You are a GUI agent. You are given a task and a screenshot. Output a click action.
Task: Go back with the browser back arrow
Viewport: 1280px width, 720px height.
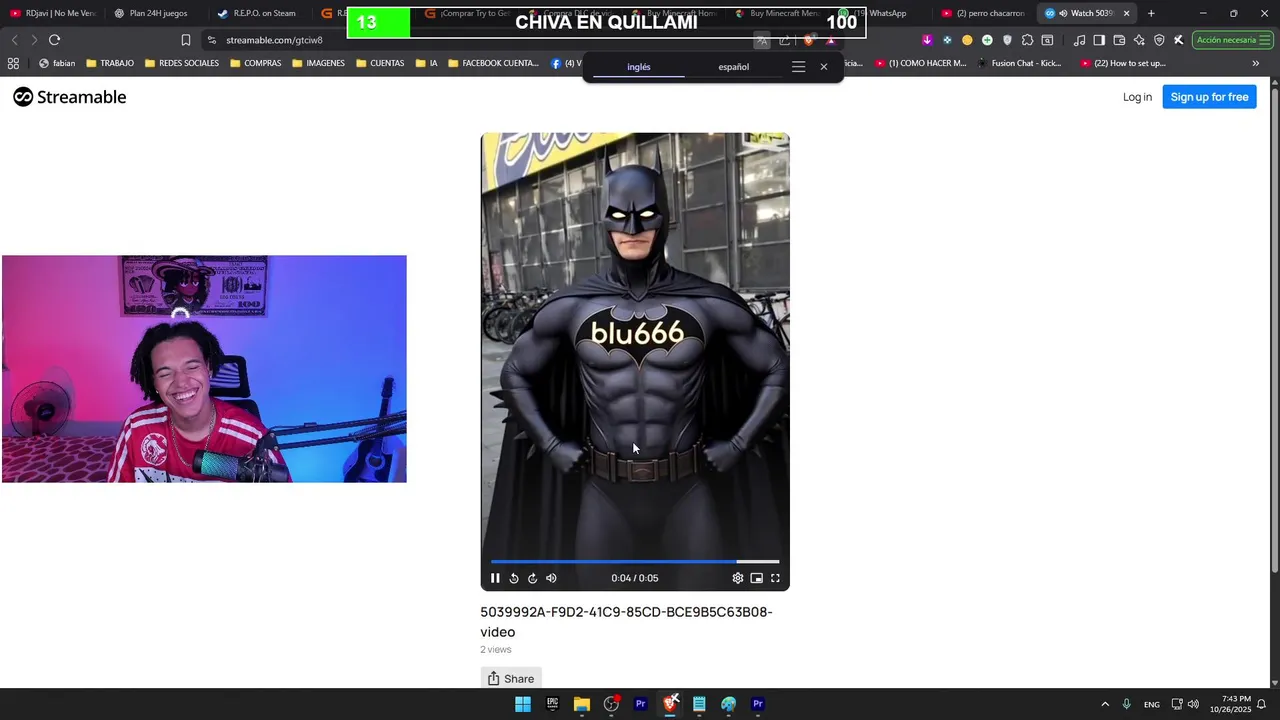coord(14,40)
